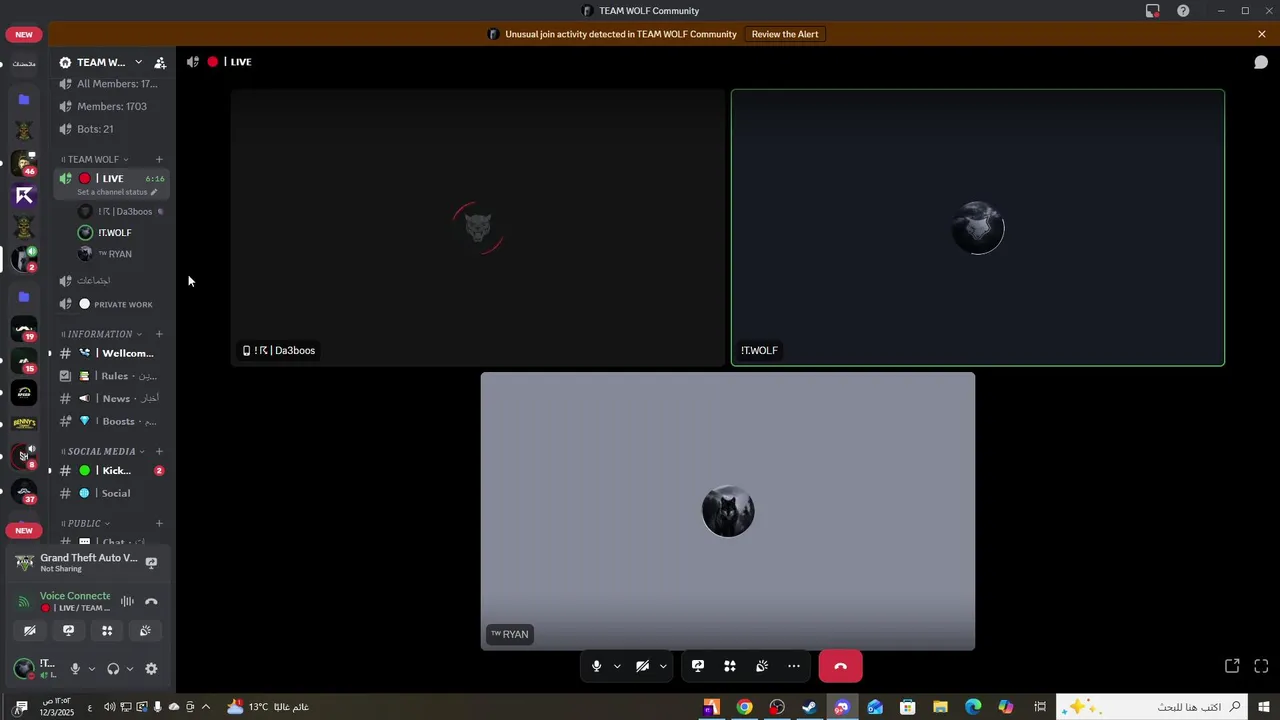Open Google Chrome from taskbar
This screenshot has width=1280, height=720.
tap(744, 707)
